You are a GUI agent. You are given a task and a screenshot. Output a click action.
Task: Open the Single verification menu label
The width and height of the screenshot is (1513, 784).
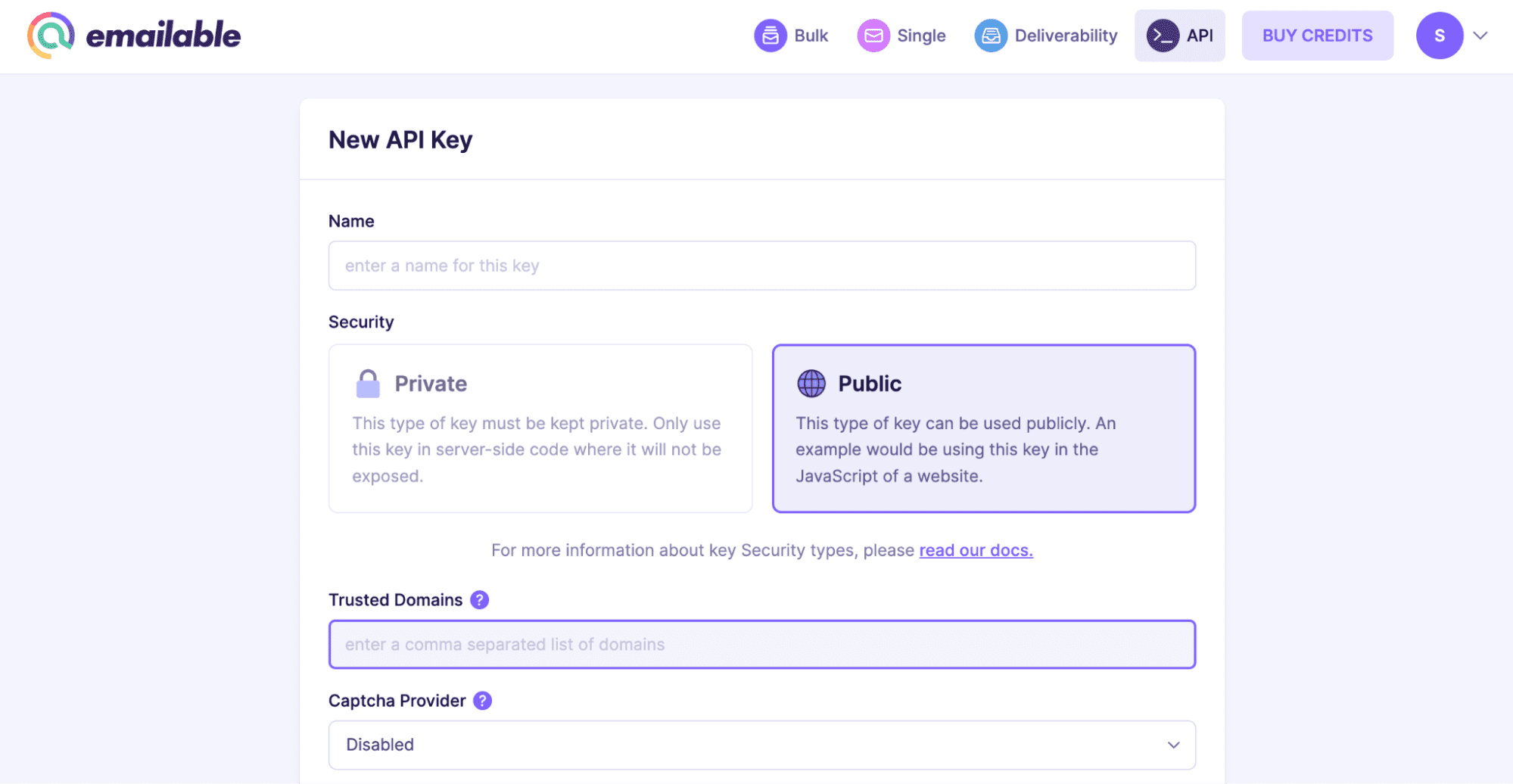920,36
